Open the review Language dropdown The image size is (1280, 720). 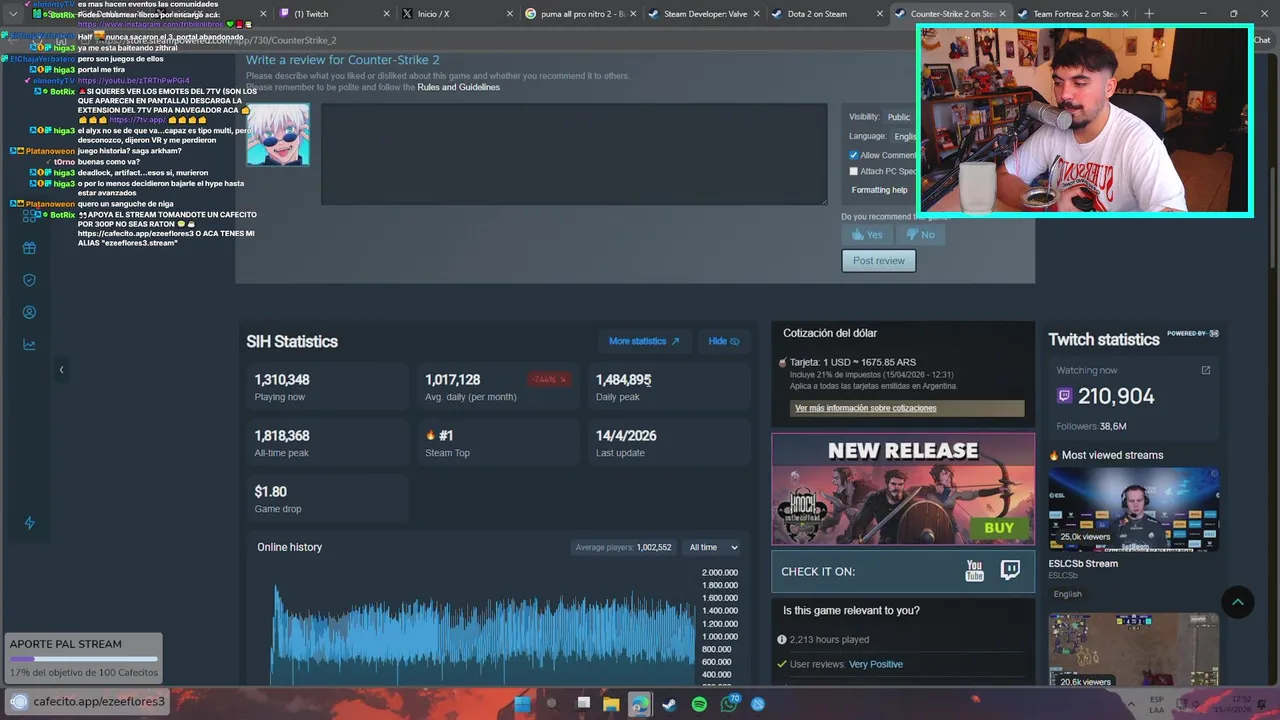click(x=905, y=136)
